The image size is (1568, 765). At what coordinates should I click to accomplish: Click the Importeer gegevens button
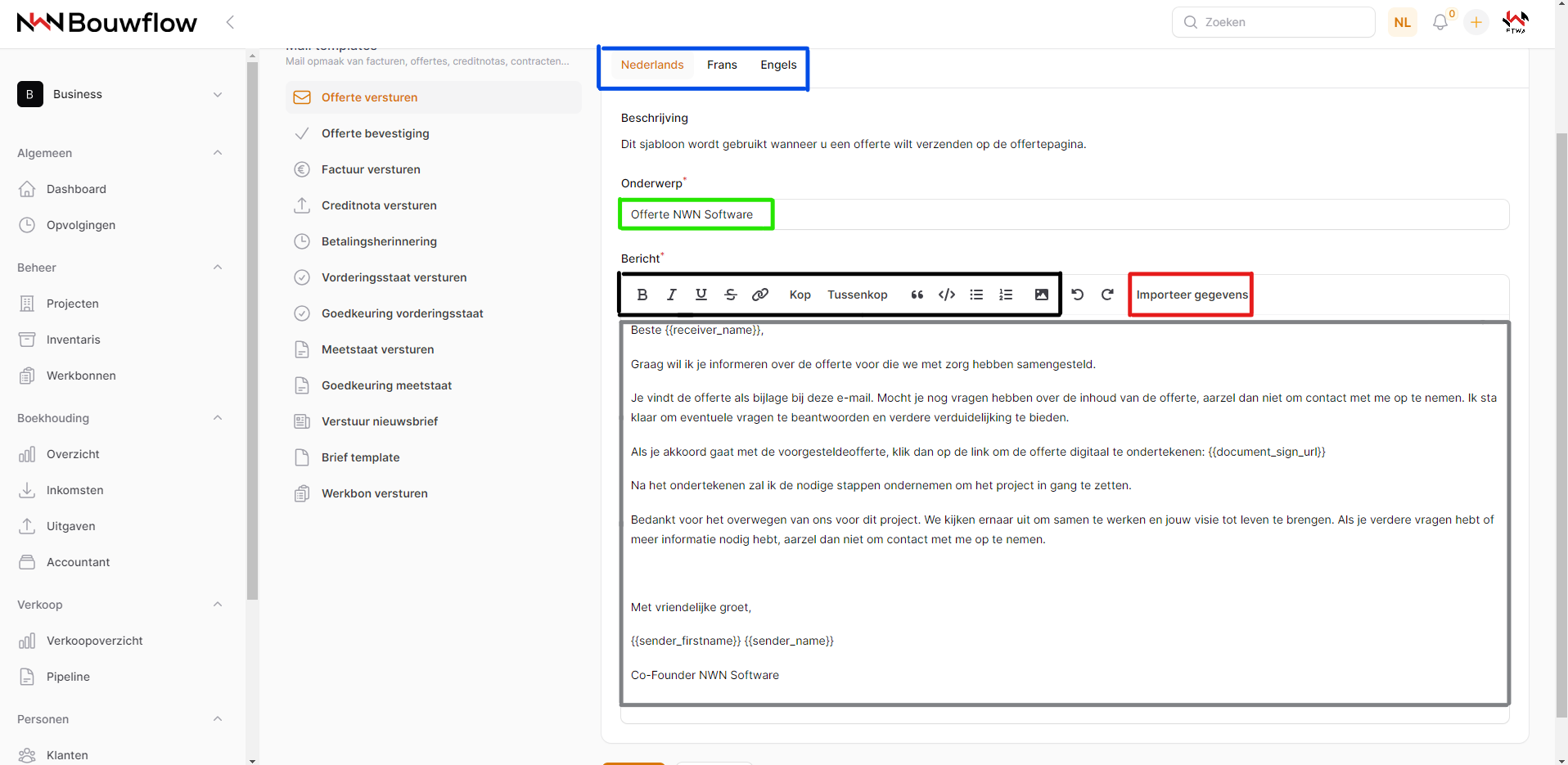click(1192, 295)
